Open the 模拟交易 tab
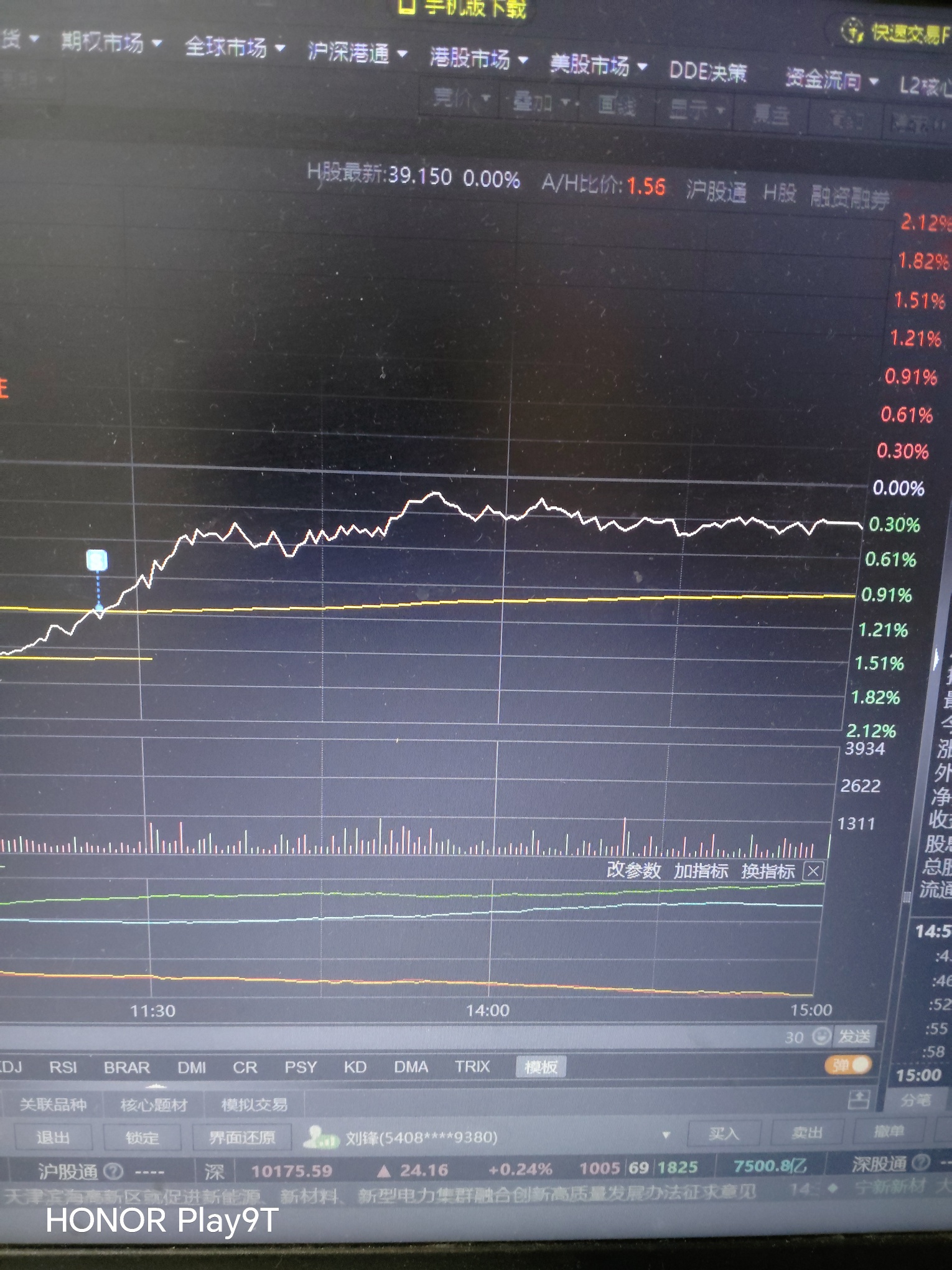 pos(254,1105)
